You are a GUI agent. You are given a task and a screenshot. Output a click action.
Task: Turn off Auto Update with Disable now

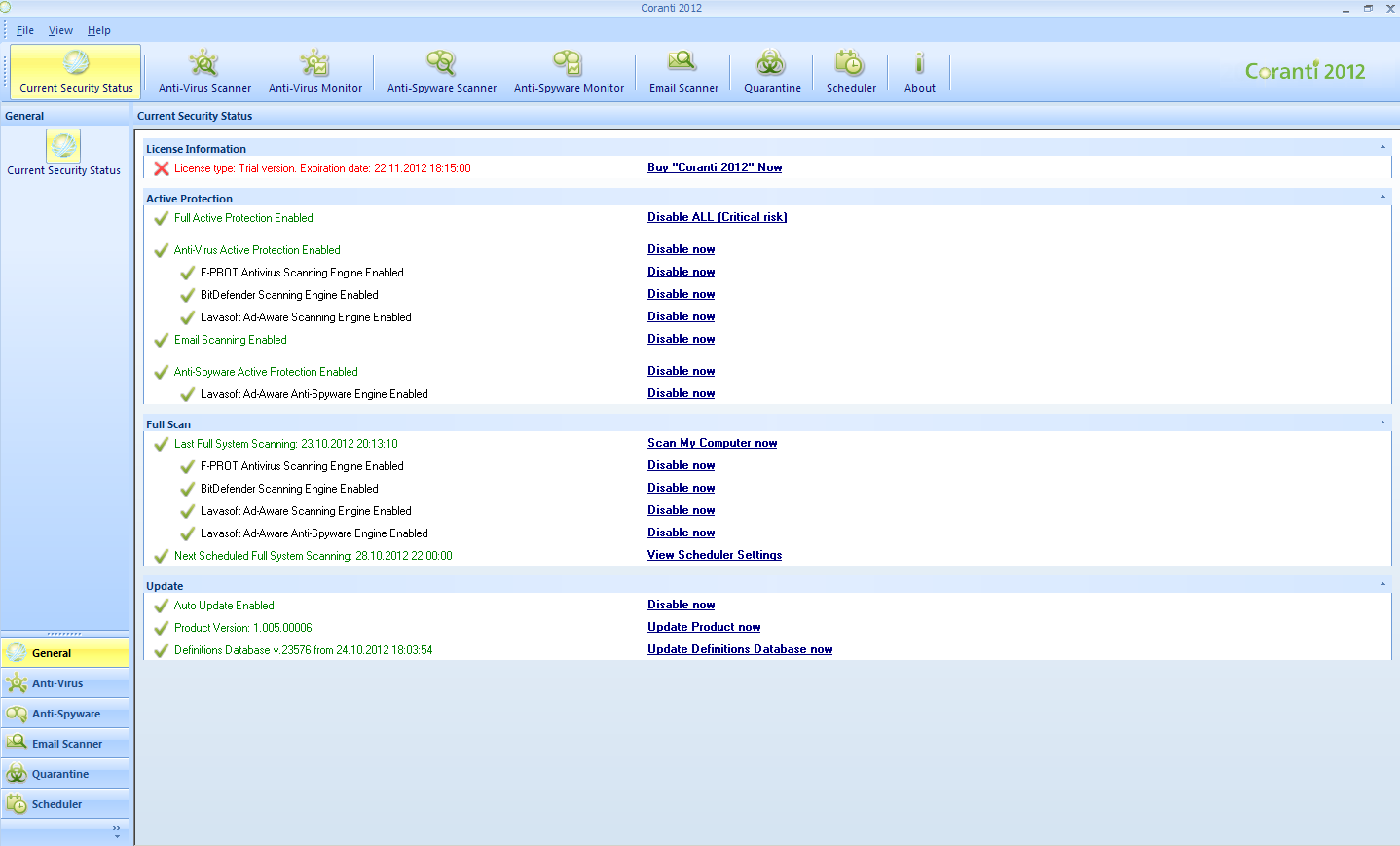click(x=681, y=605)
